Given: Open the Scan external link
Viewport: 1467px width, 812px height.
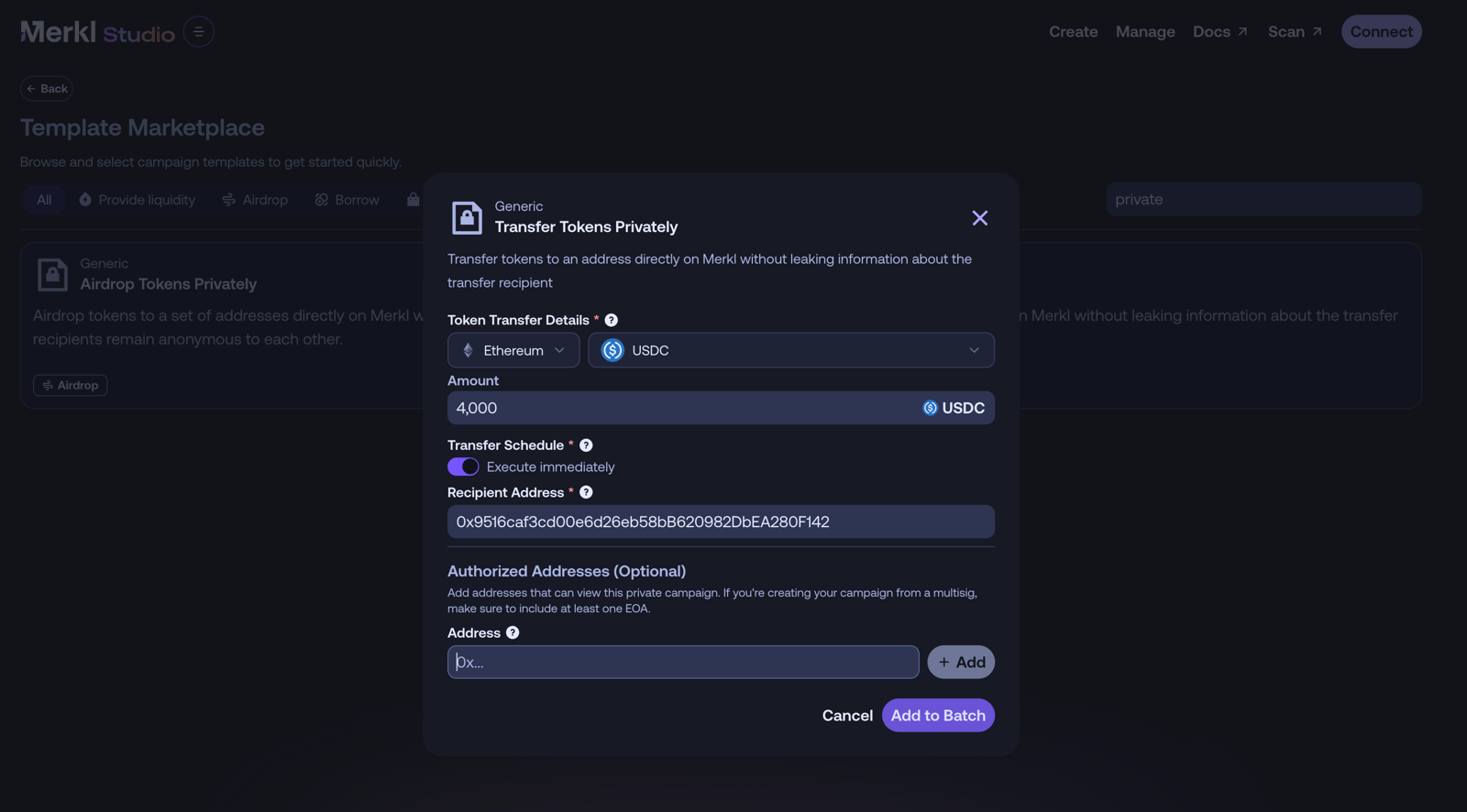Looking at the screenshot, I should 1295,32.
